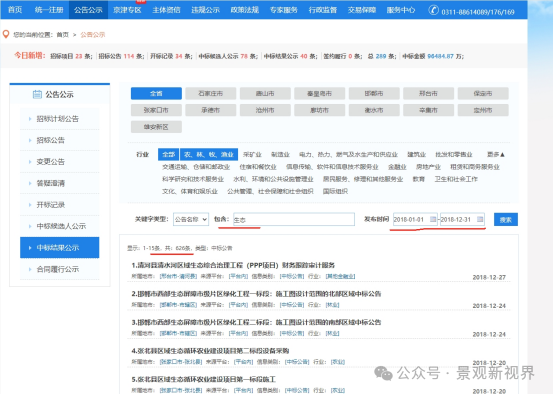
Task: Open the start date calendar icon
Action: pos(433,219)
